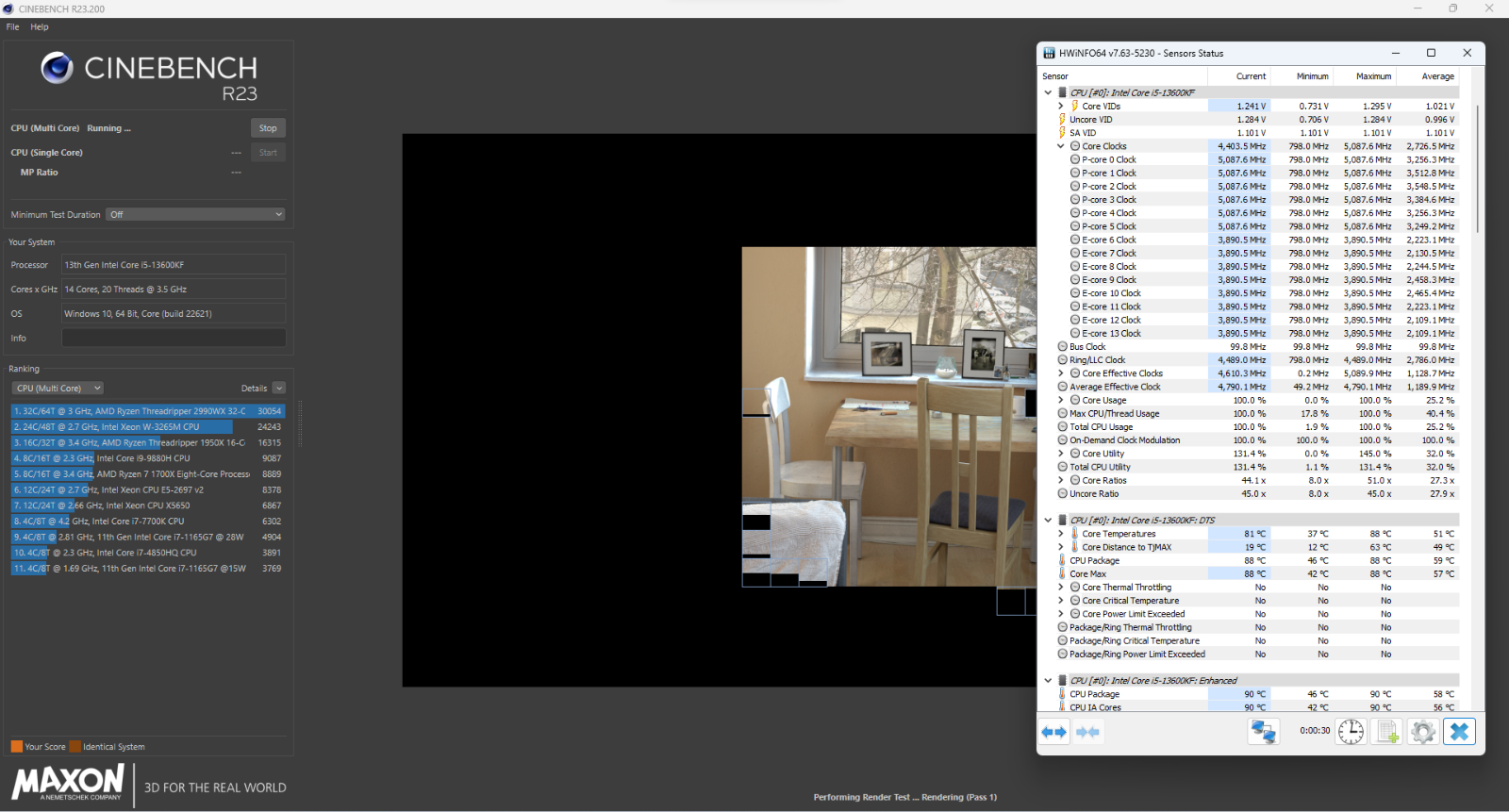Screen dimensions: 1509x812
Task: Select Intel Xeon W-3265M ranking entry
Action: (147, 427)
